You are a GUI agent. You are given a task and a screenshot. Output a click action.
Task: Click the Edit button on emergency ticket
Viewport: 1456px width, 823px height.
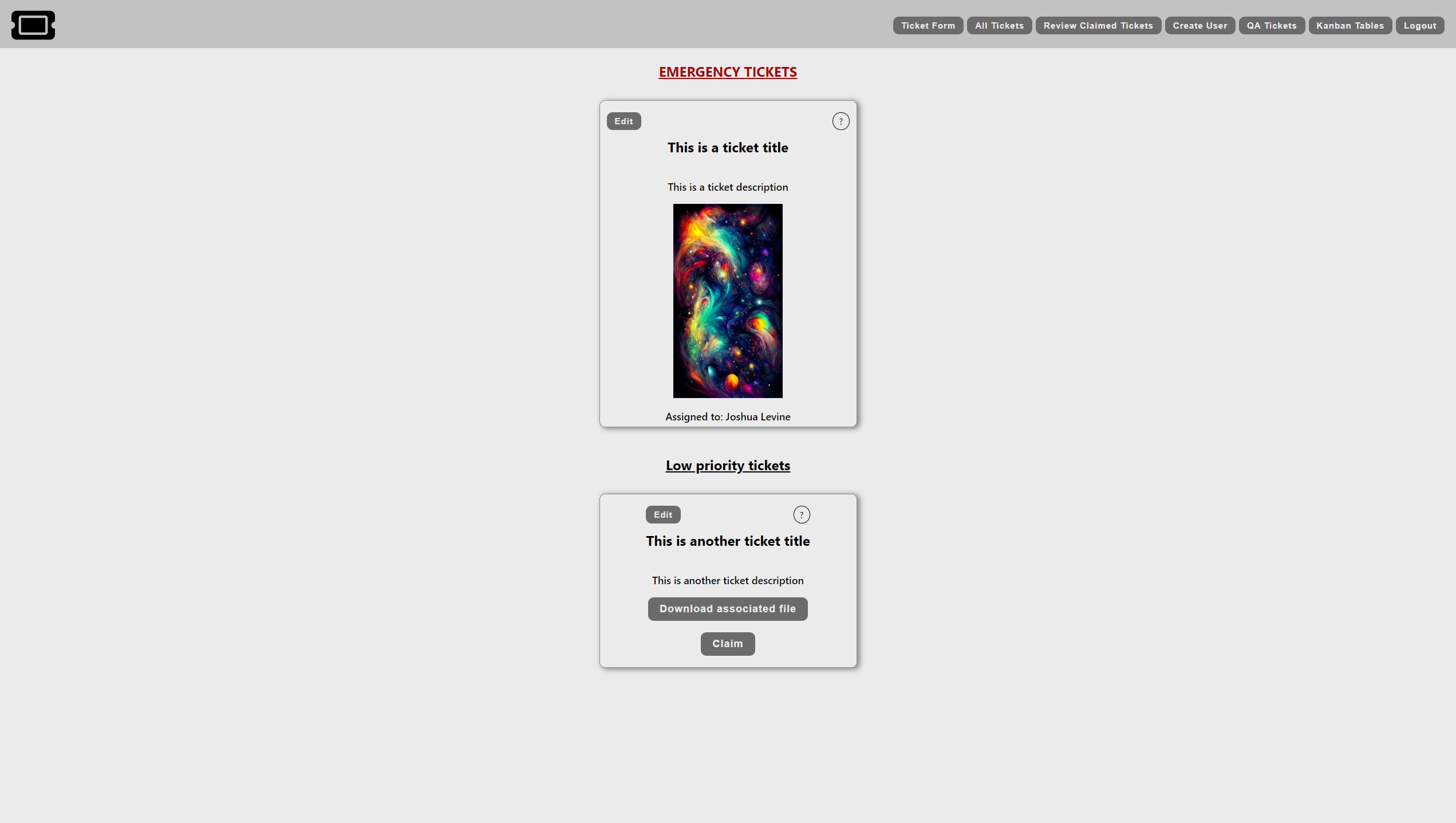coord(624,121)
